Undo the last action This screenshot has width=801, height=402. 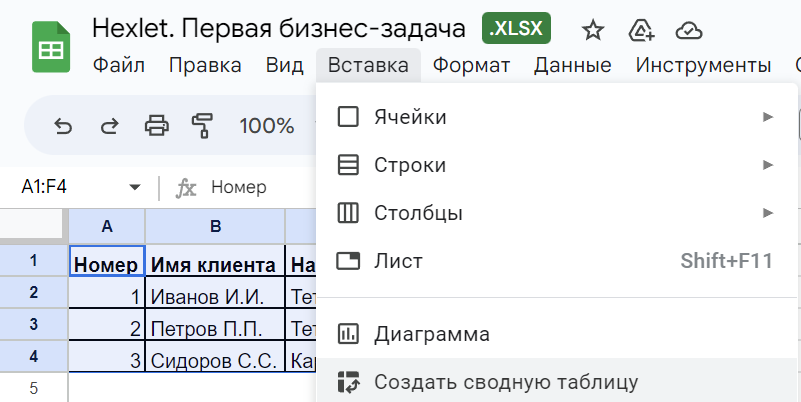[63, 126]
